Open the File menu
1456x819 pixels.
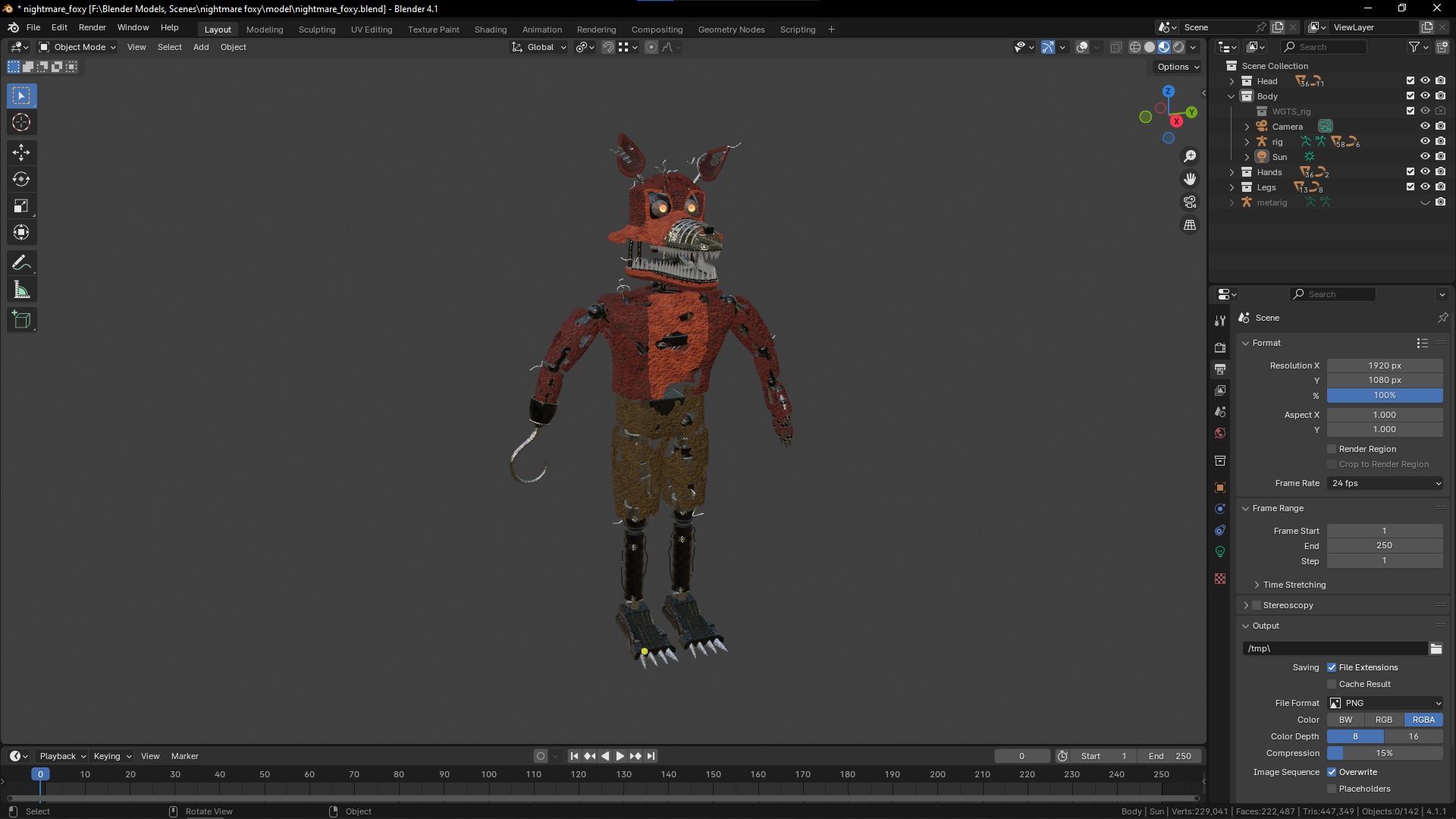pos(33,27)
